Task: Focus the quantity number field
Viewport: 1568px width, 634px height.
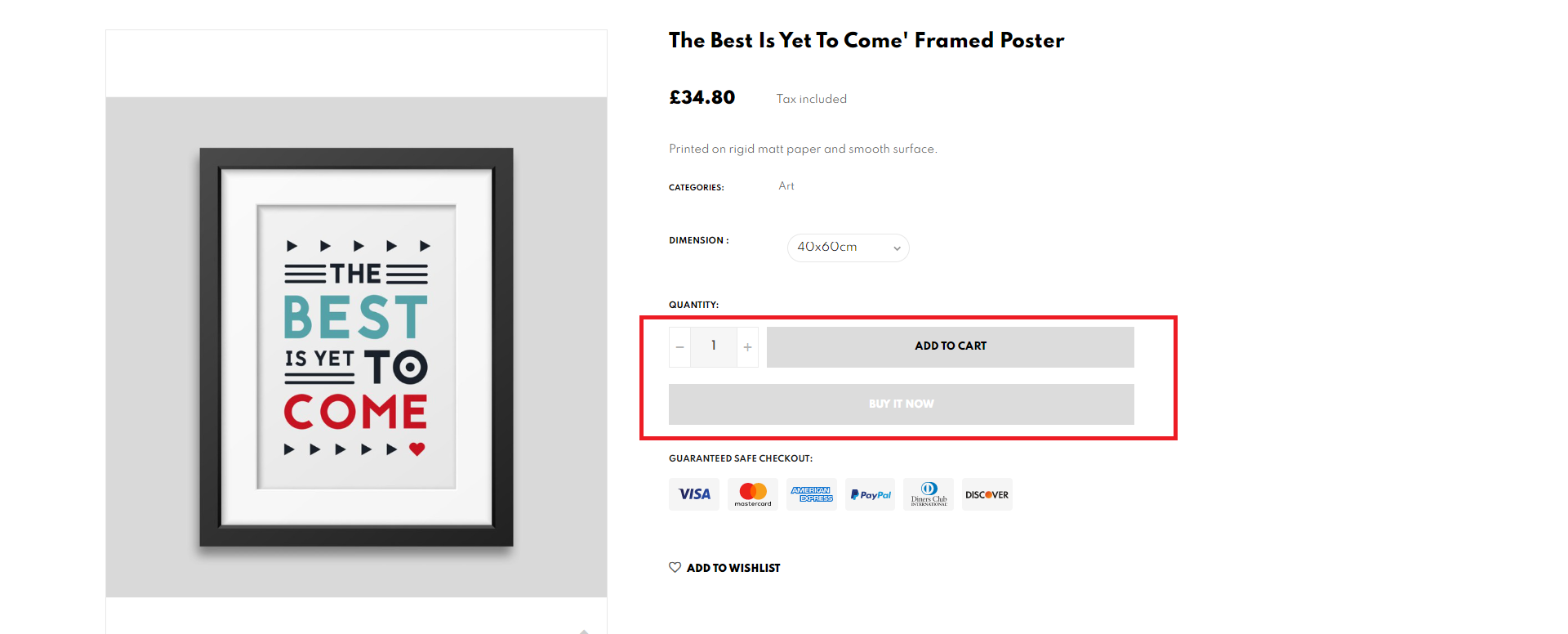Action: click(x=714, y=346)
